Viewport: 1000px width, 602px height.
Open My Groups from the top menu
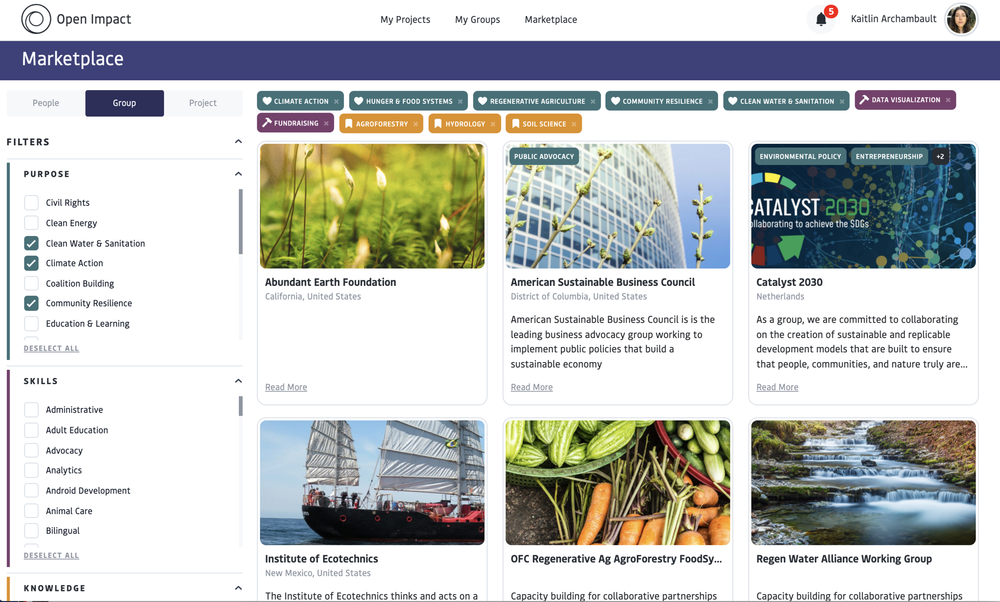tap(477, 19)
